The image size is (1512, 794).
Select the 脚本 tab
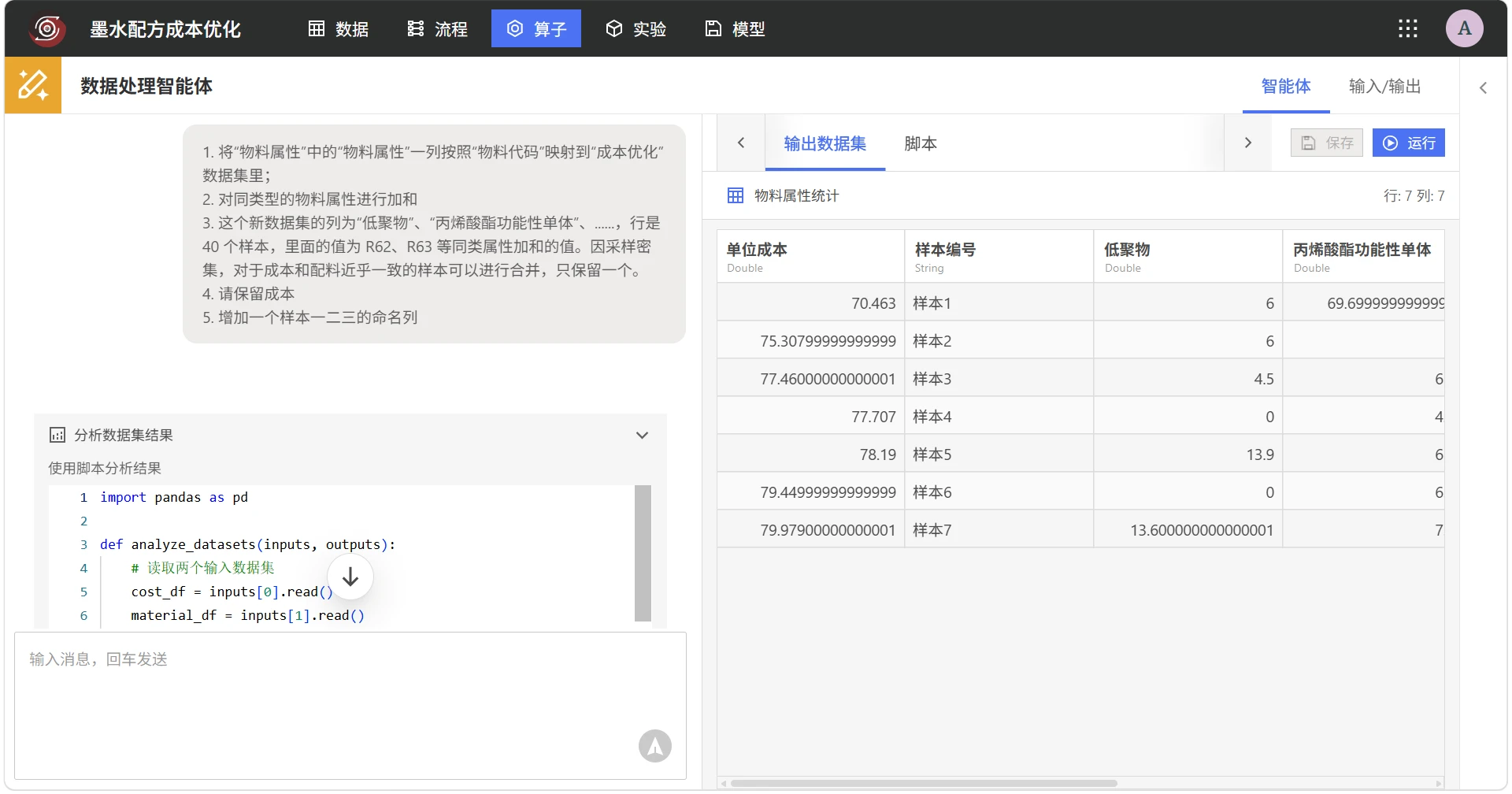pyautogui.click(x=921, y=143)
